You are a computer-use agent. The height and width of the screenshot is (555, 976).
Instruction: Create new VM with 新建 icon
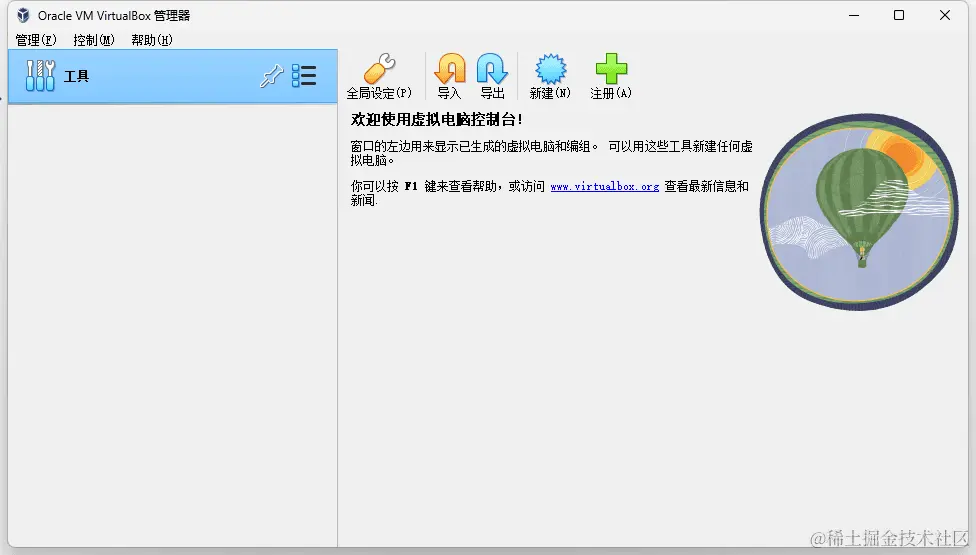(x=550, y=69)
